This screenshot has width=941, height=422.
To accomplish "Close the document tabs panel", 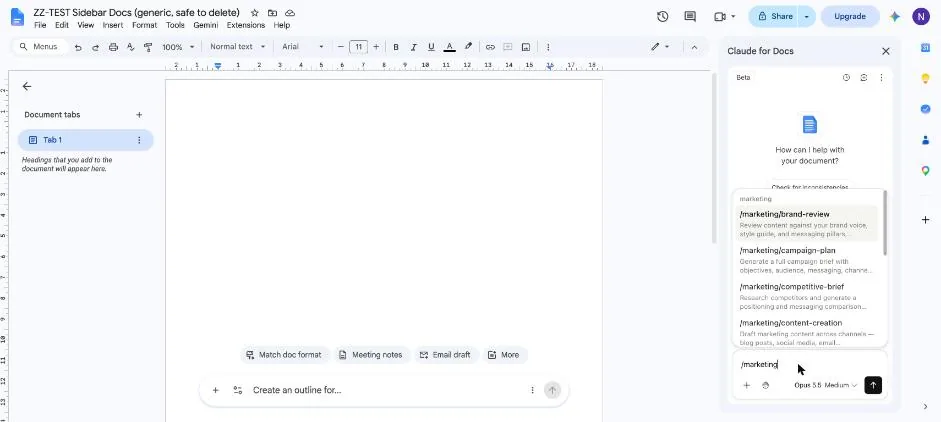I will [x=26, y=86].
